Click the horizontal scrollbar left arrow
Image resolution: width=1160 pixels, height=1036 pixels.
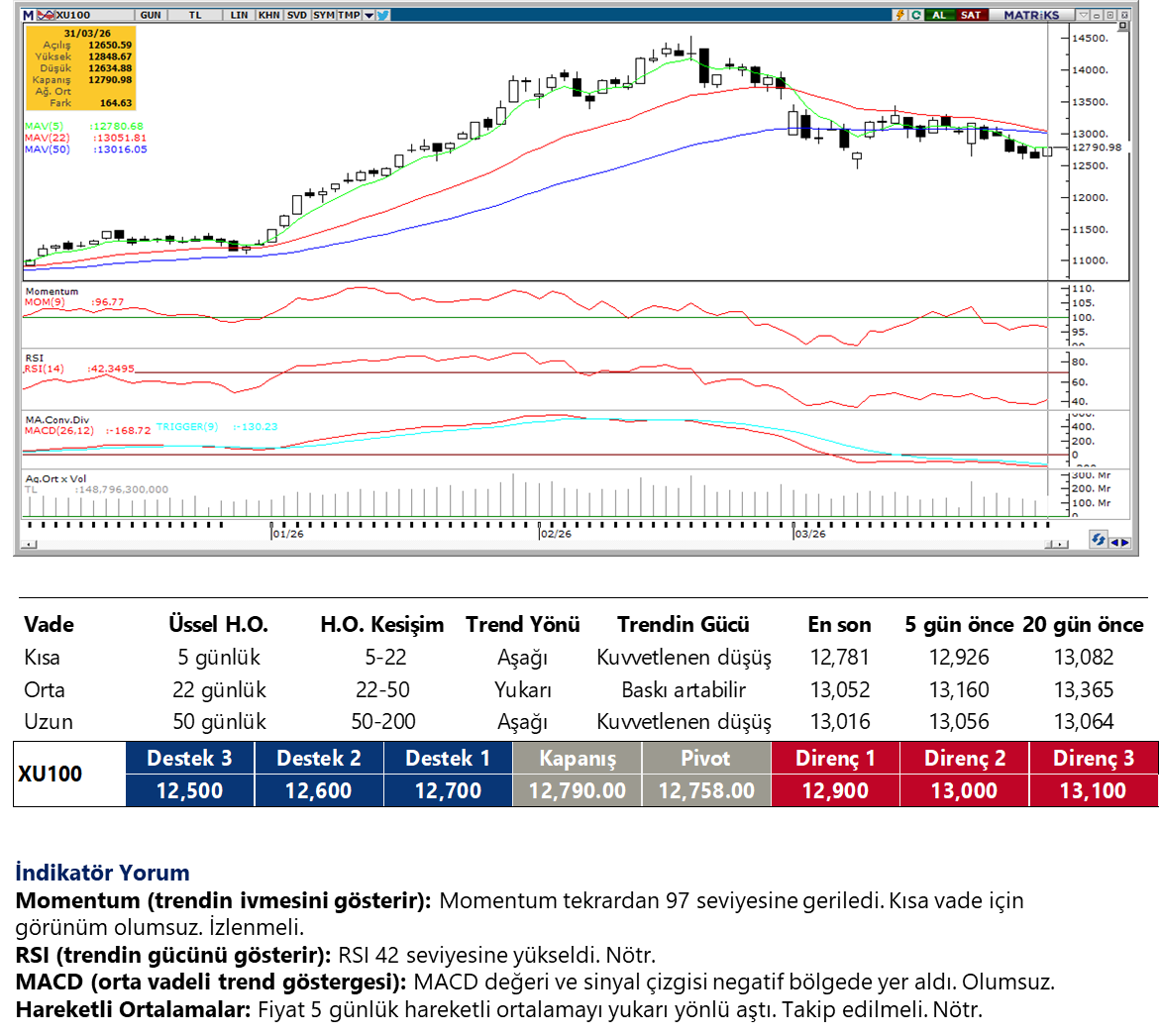(x=30, y=544)
